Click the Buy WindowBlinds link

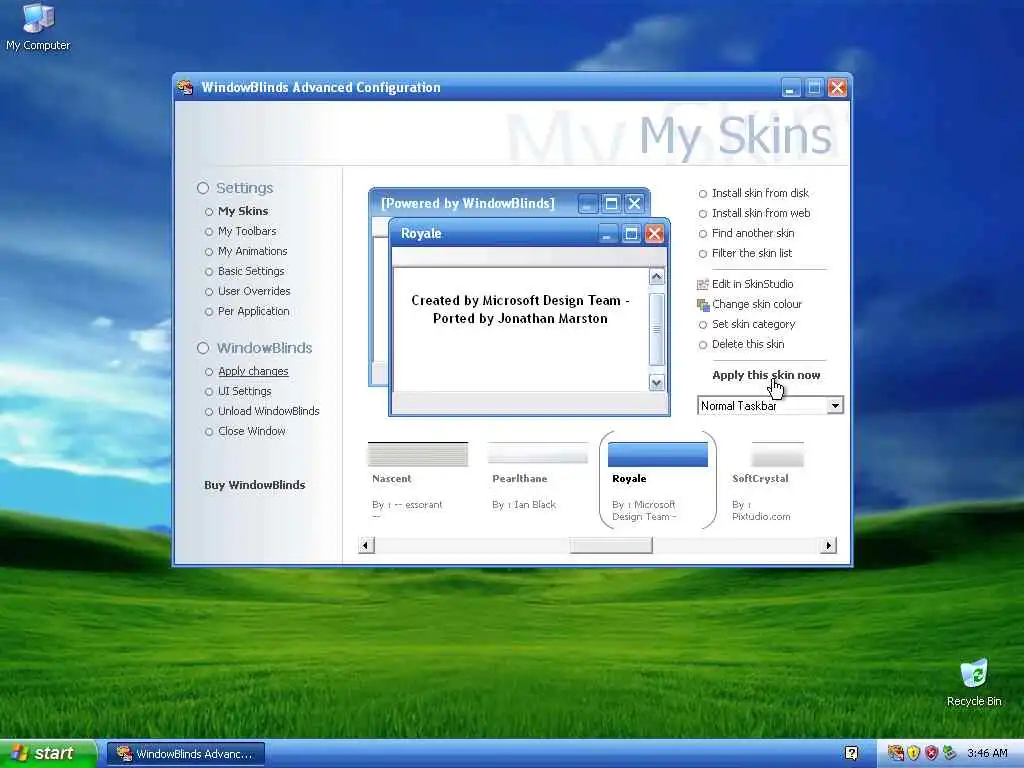tap(255, 485)
